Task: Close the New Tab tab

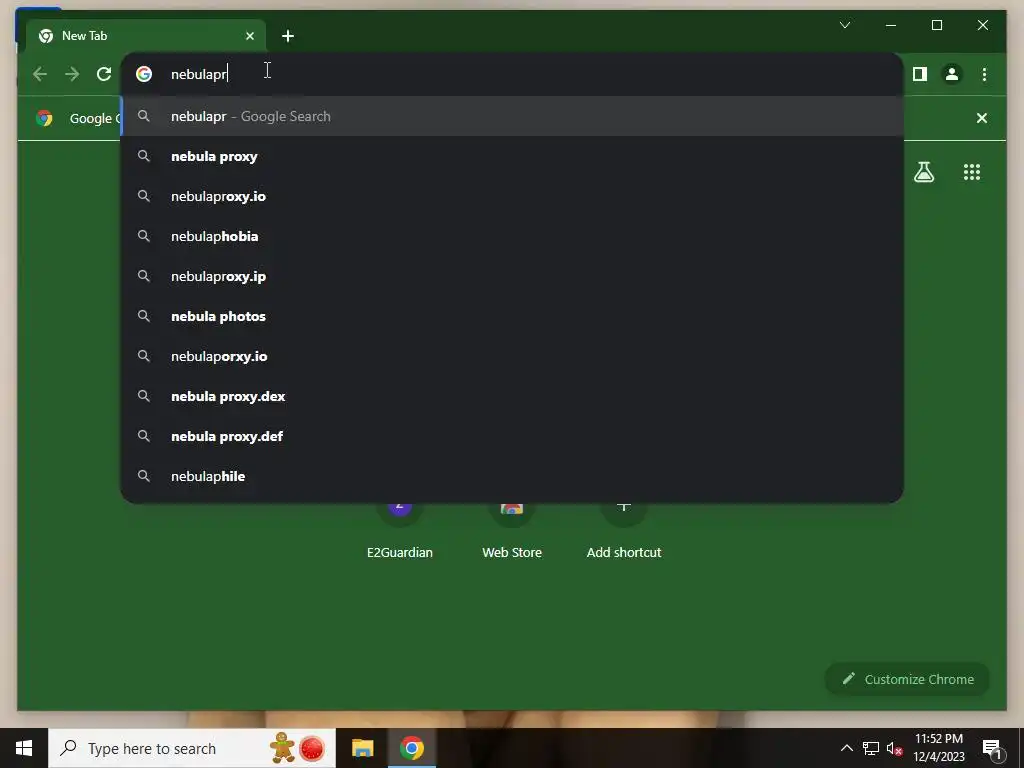Action: [x=249, y=36]
